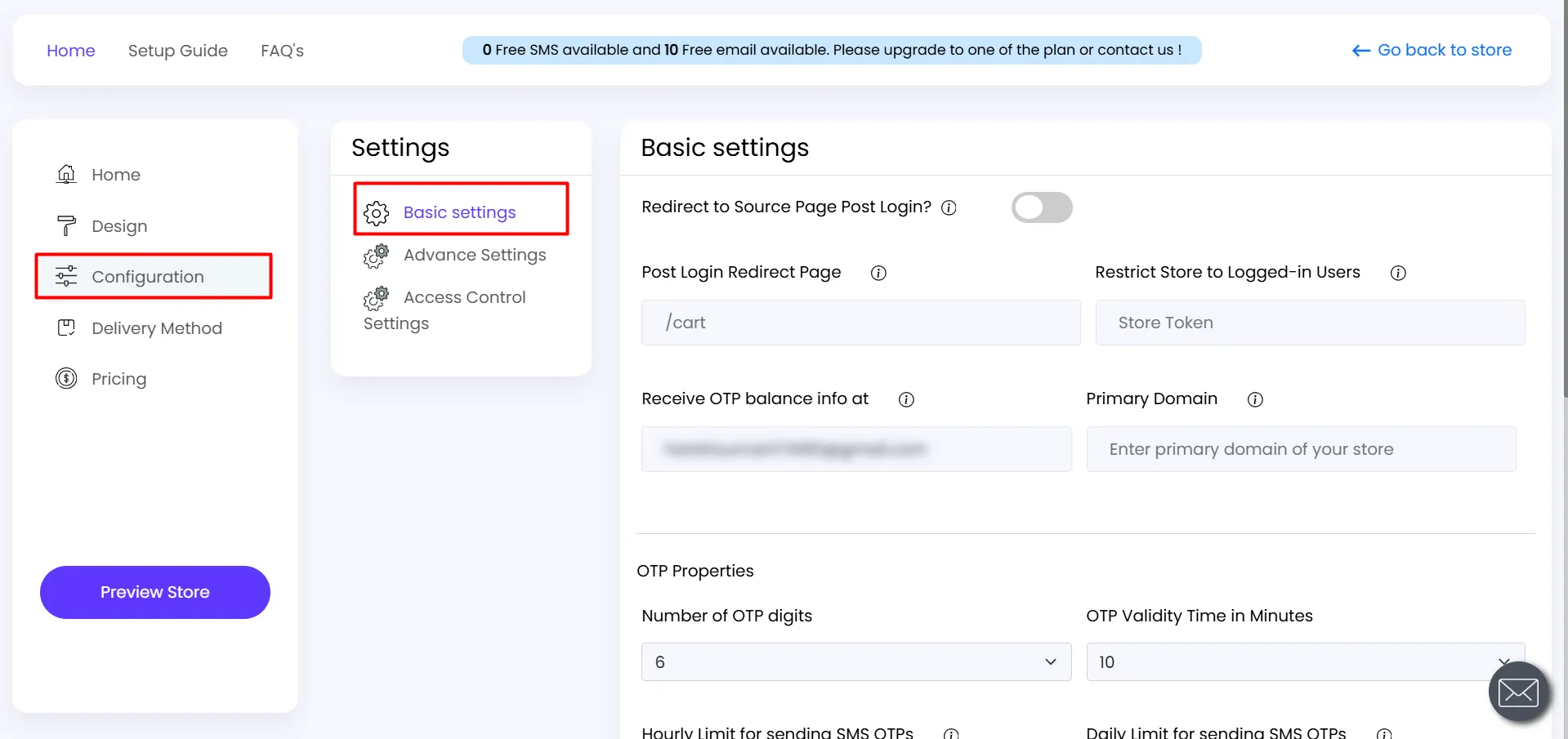Open the FAQ's tab
This screenshot has width=1568, height=739.
click(x=282, y=51)
